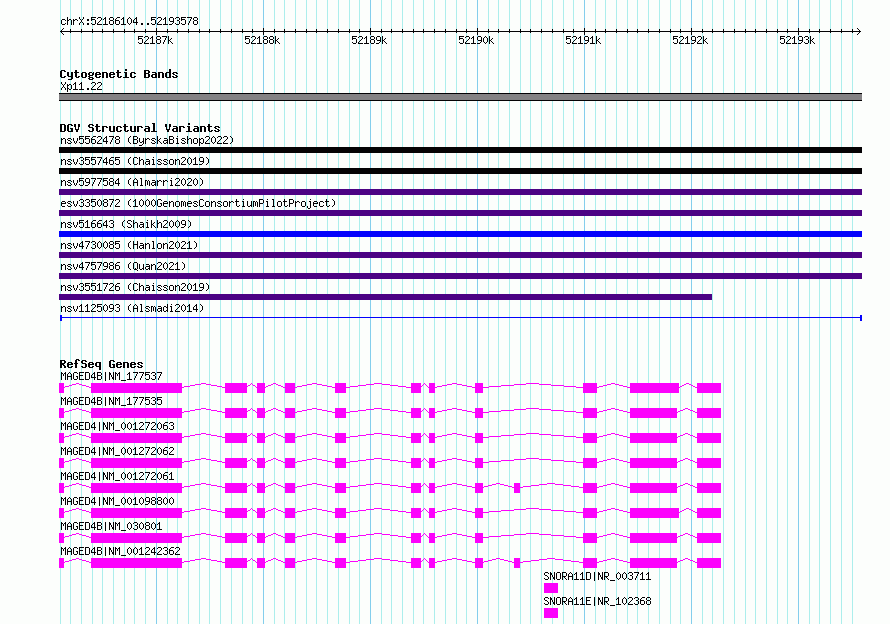The width and height of the screenshot is (890, 624).
Task: Select the magenta SNORA11D gene box
Action: coord(551,588)
